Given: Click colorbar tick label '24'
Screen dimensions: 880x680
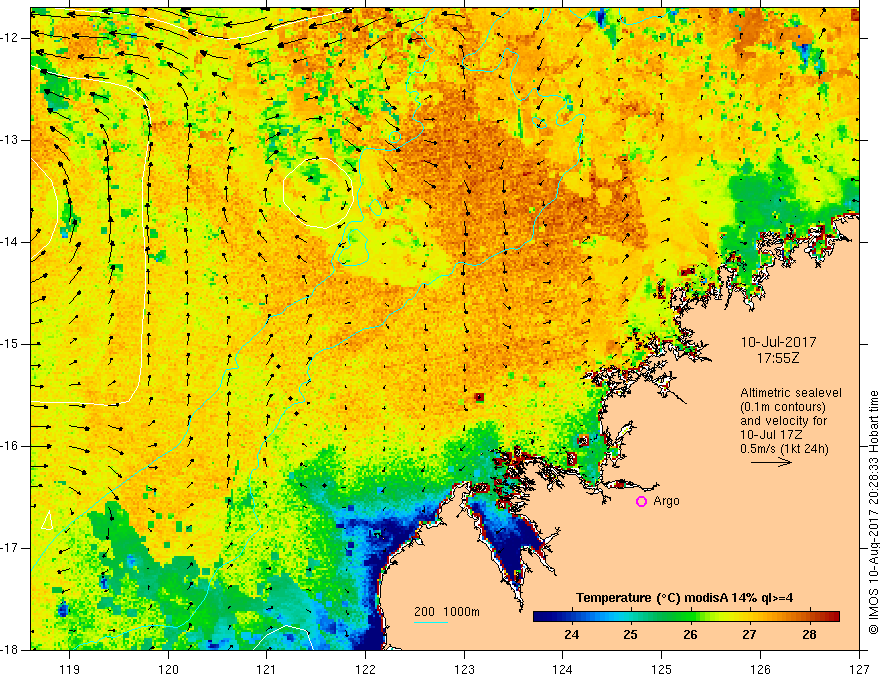Looking at the screenshot, I should pyautogui.click(x=572, y=635).
